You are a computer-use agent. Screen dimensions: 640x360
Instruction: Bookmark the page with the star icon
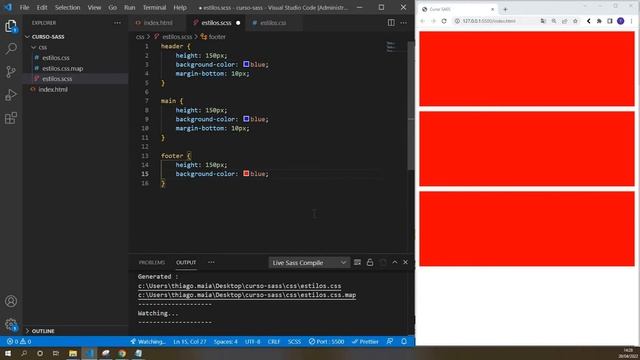575,21
